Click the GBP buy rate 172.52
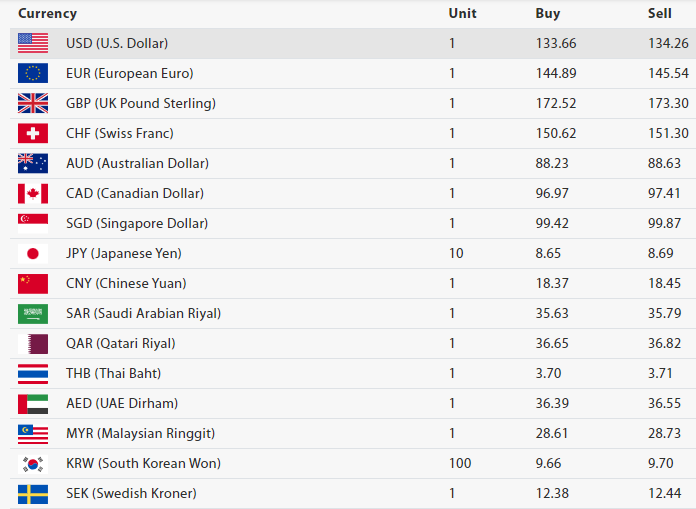The image size is (696, 509). (x=556, y=103)
